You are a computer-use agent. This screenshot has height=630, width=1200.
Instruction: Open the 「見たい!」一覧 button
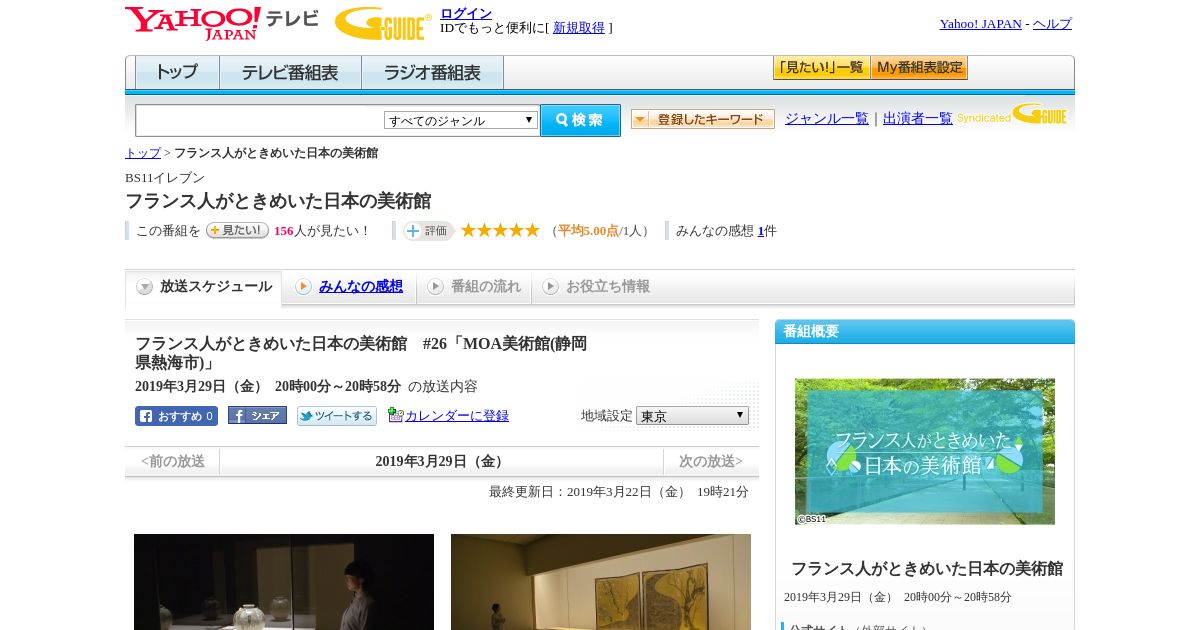click(x=821, y=68)
